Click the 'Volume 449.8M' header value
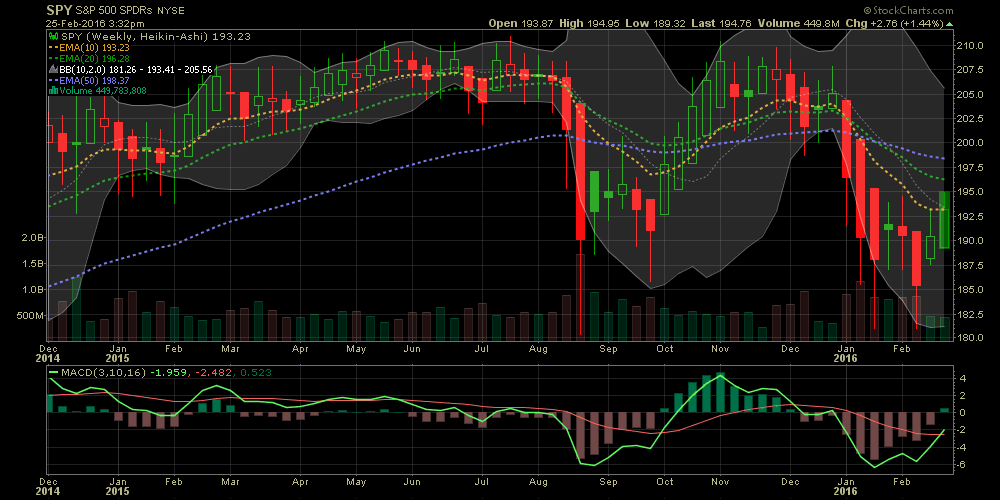 [x=798, y=24]
